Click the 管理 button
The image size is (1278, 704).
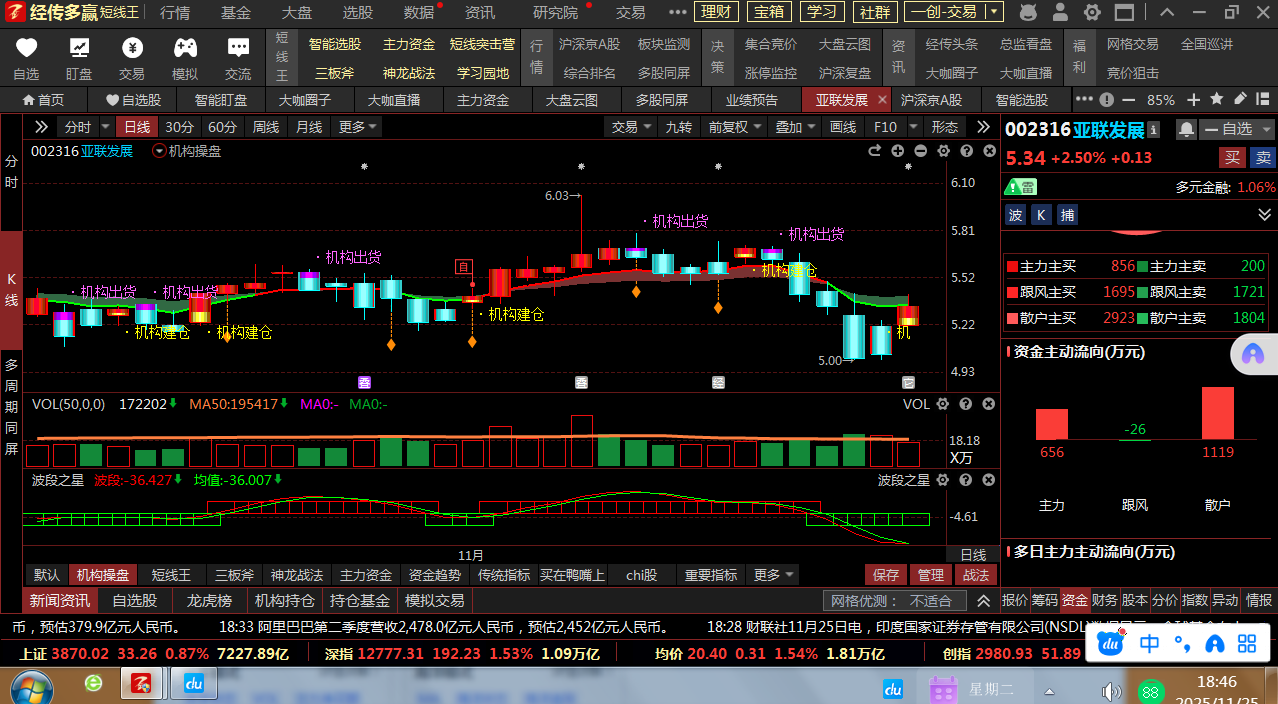pos(930,575)
